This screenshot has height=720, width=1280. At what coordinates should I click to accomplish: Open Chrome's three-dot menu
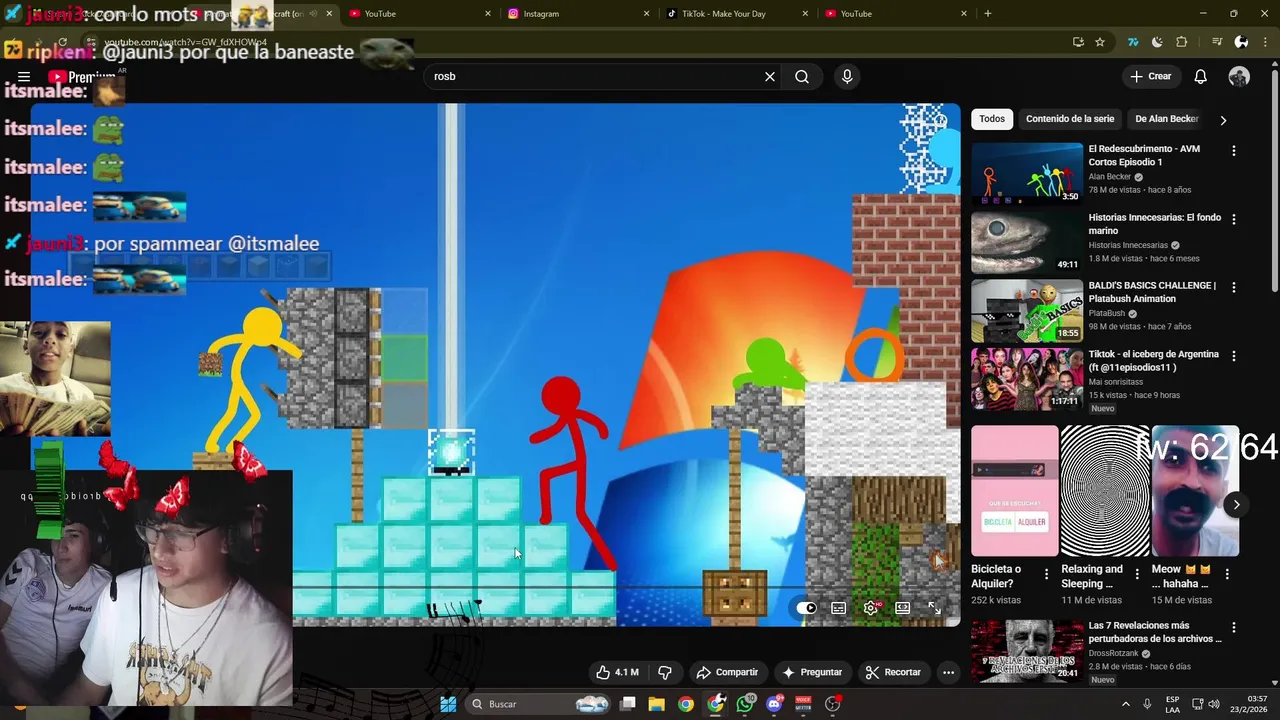coord(1265,42)
